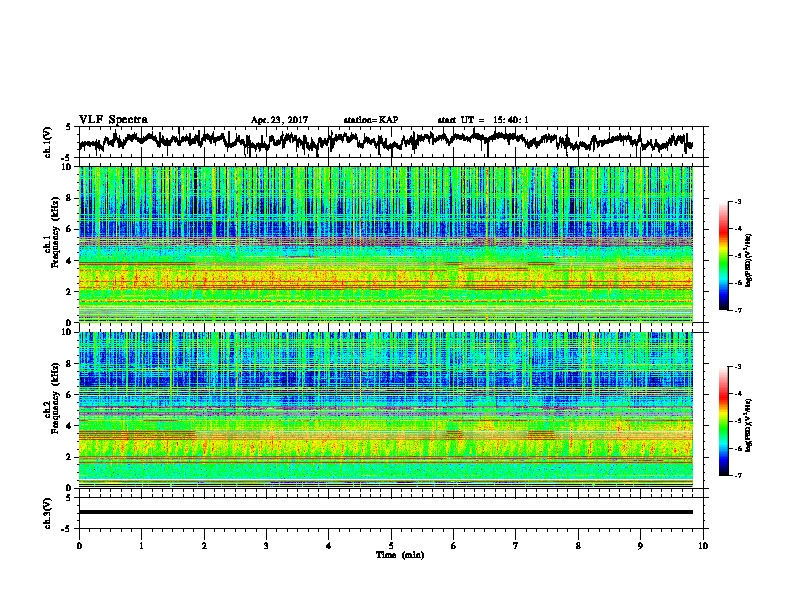Click the "-7" label on ch.1 color scale
792x612 pixels.
click(x=738, y=310)
